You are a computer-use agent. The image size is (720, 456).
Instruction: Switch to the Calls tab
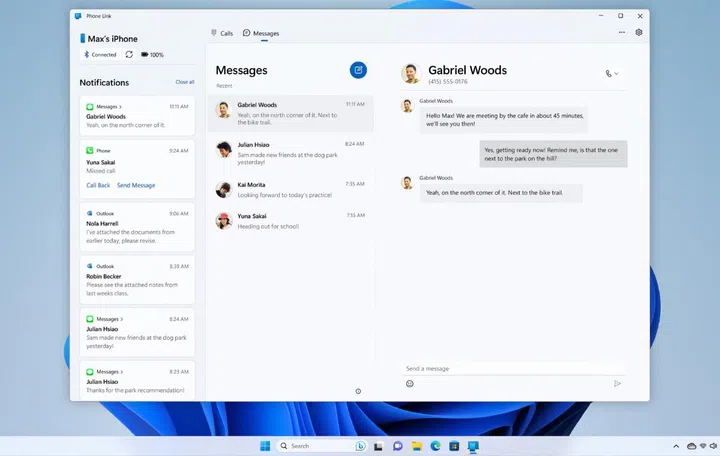coord(222,33)
